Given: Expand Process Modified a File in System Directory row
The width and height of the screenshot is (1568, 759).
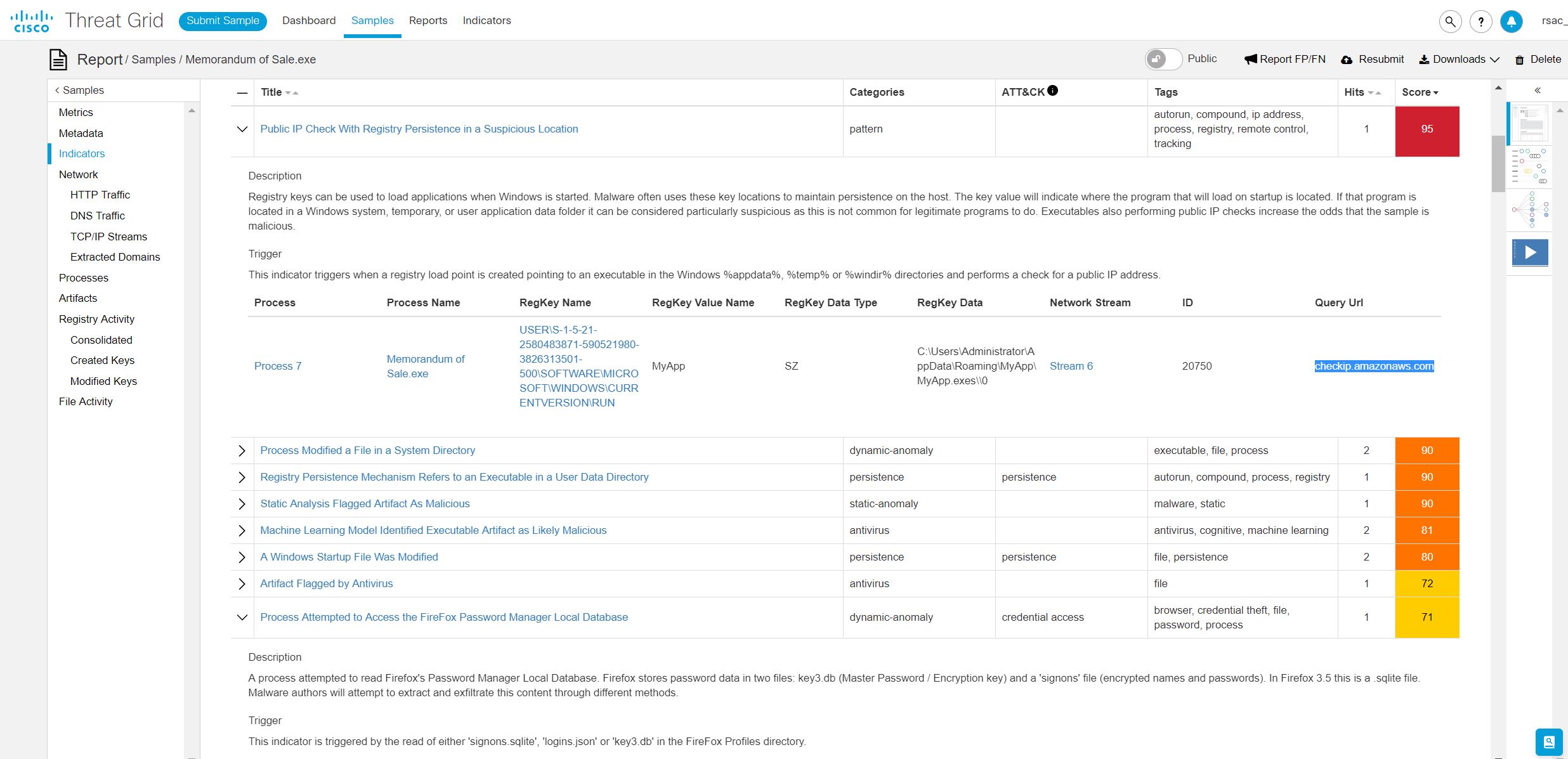Looking at the screenshot, I should point(242,450).
